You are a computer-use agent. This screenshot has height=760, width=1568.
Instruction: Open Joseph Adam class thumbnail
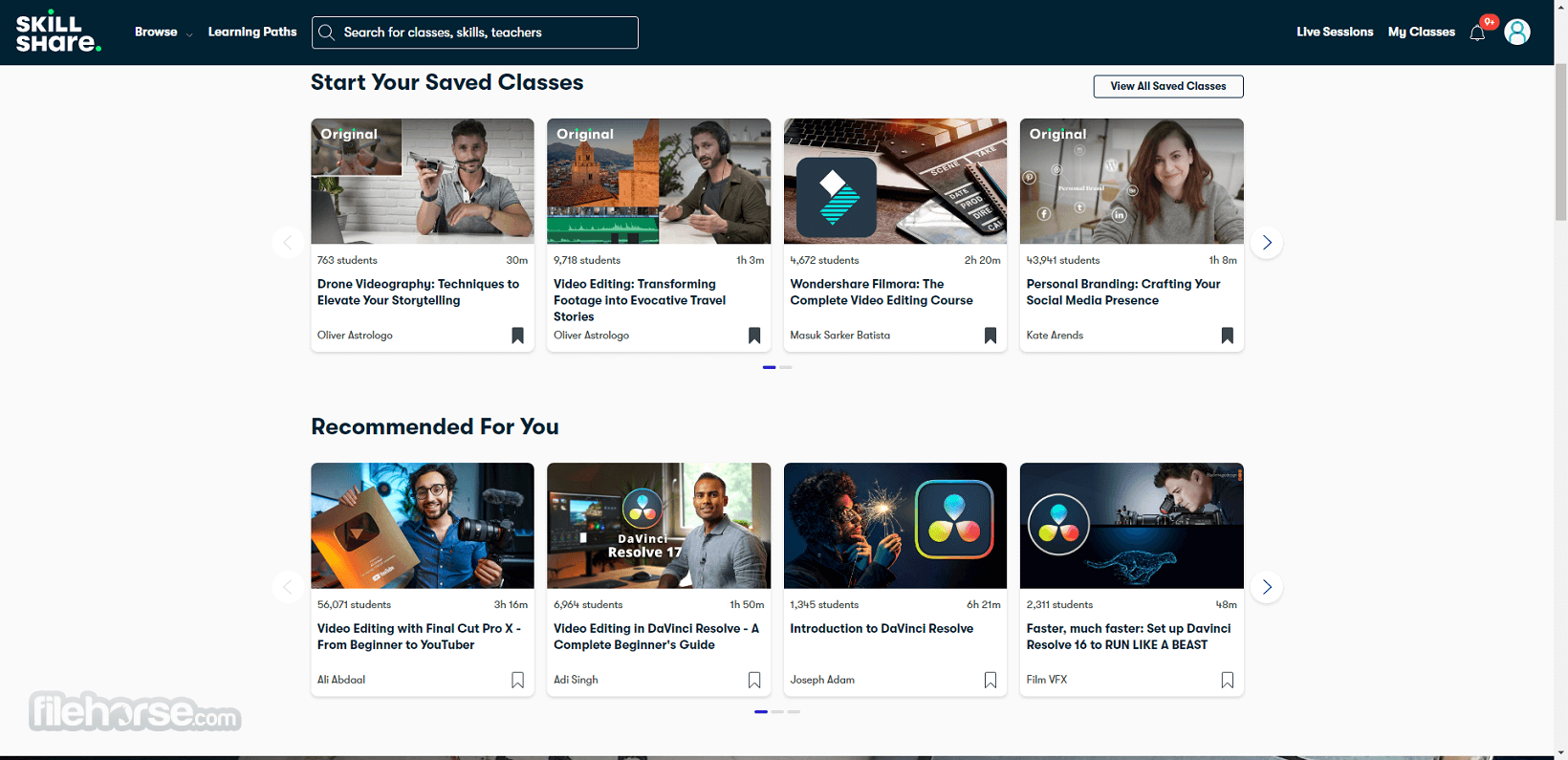895,526
